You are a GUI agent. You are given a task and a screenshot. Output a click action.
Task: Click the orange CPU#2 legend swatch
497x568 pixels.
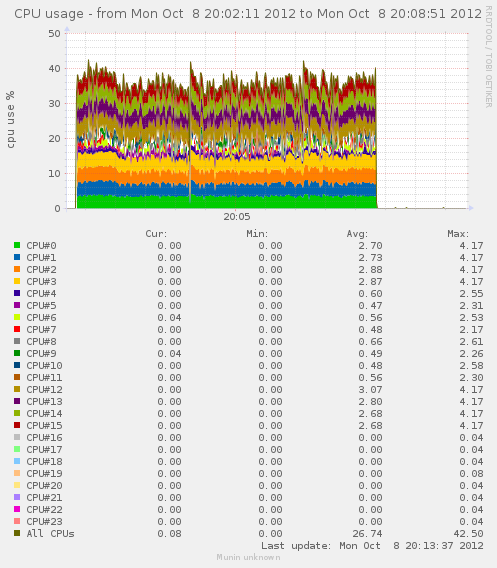17,269
